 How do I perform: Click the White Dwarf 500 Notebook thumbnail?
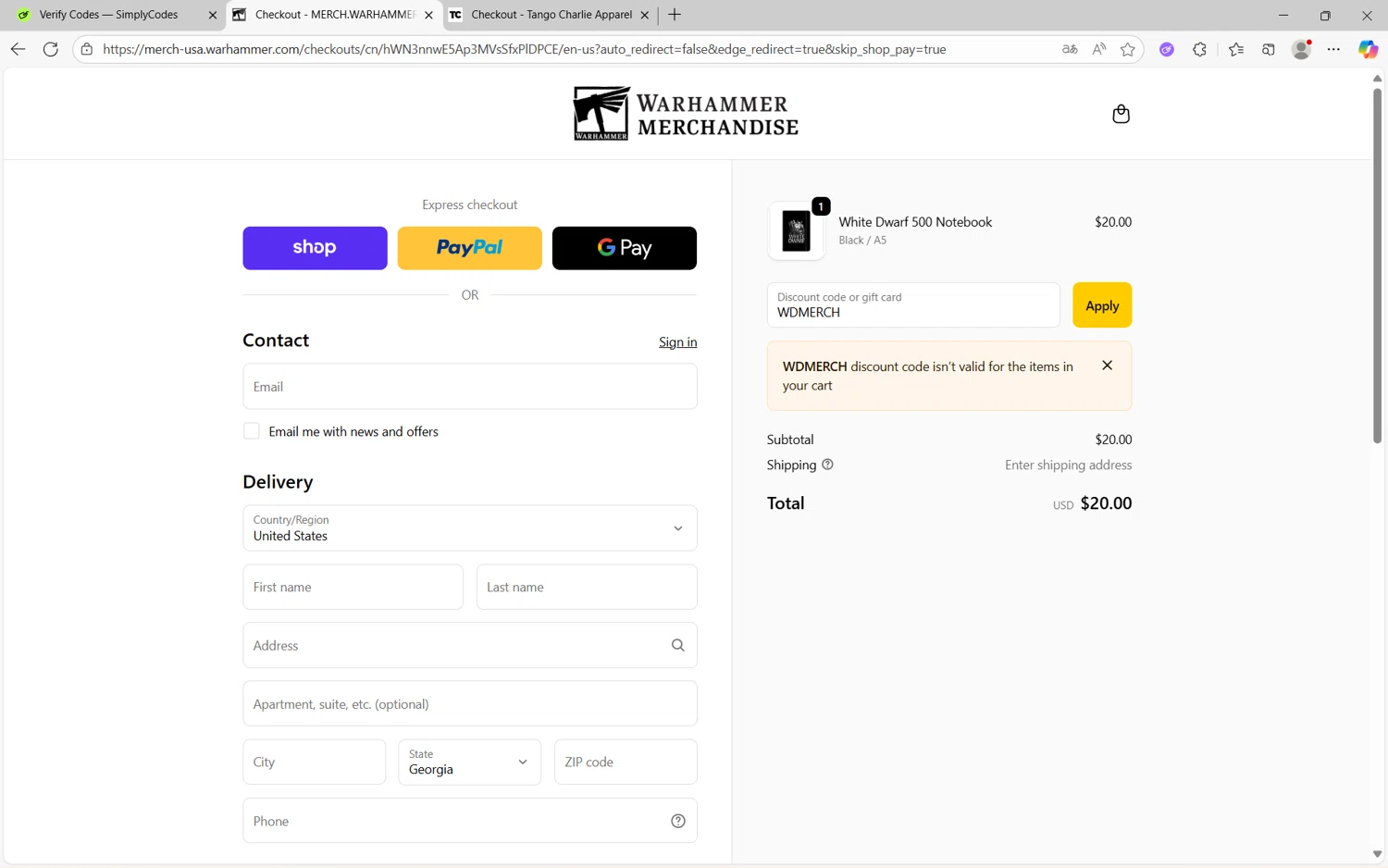796,230
